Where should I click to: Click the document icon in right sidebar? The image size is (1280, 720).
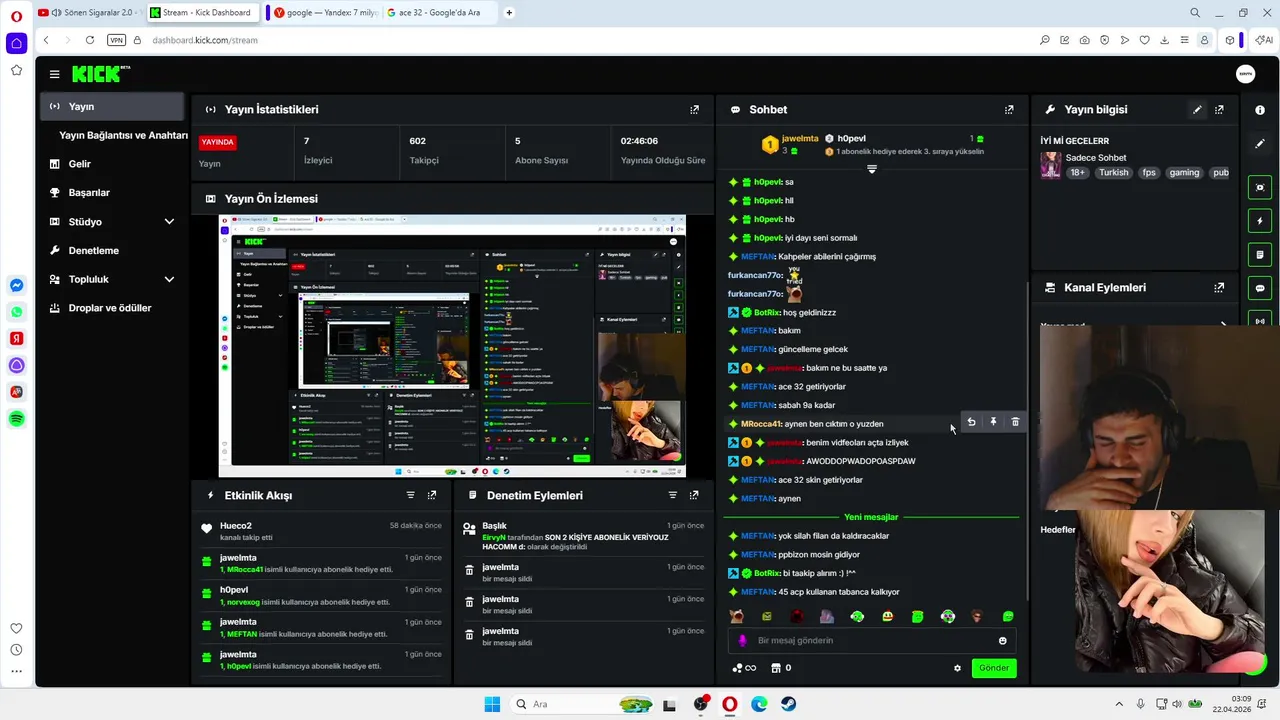(x=1260, y=254)
